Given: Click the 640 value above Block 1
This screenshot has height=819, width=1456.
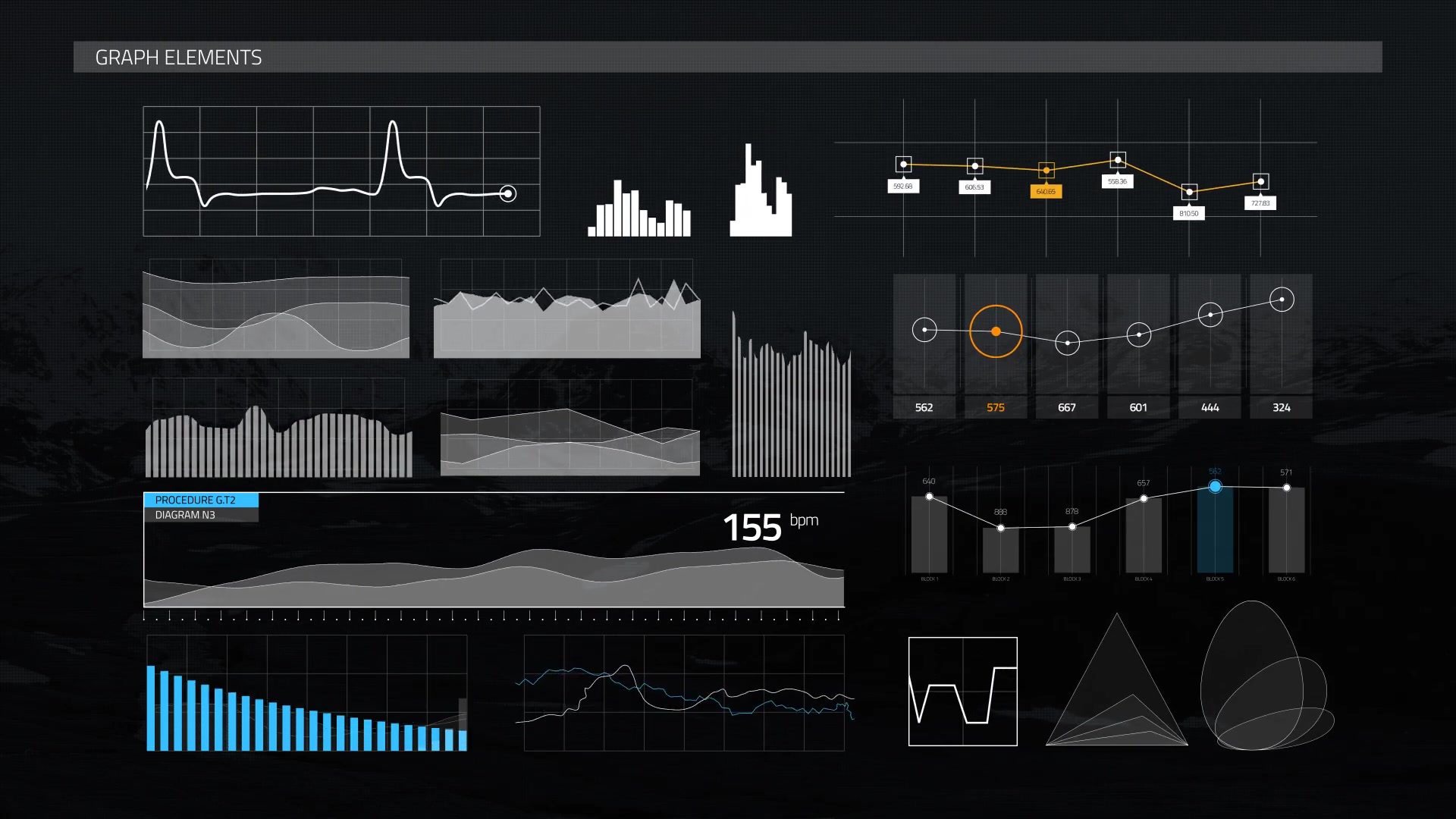Looking at the screenshot, I should click(x=929, y=482).
